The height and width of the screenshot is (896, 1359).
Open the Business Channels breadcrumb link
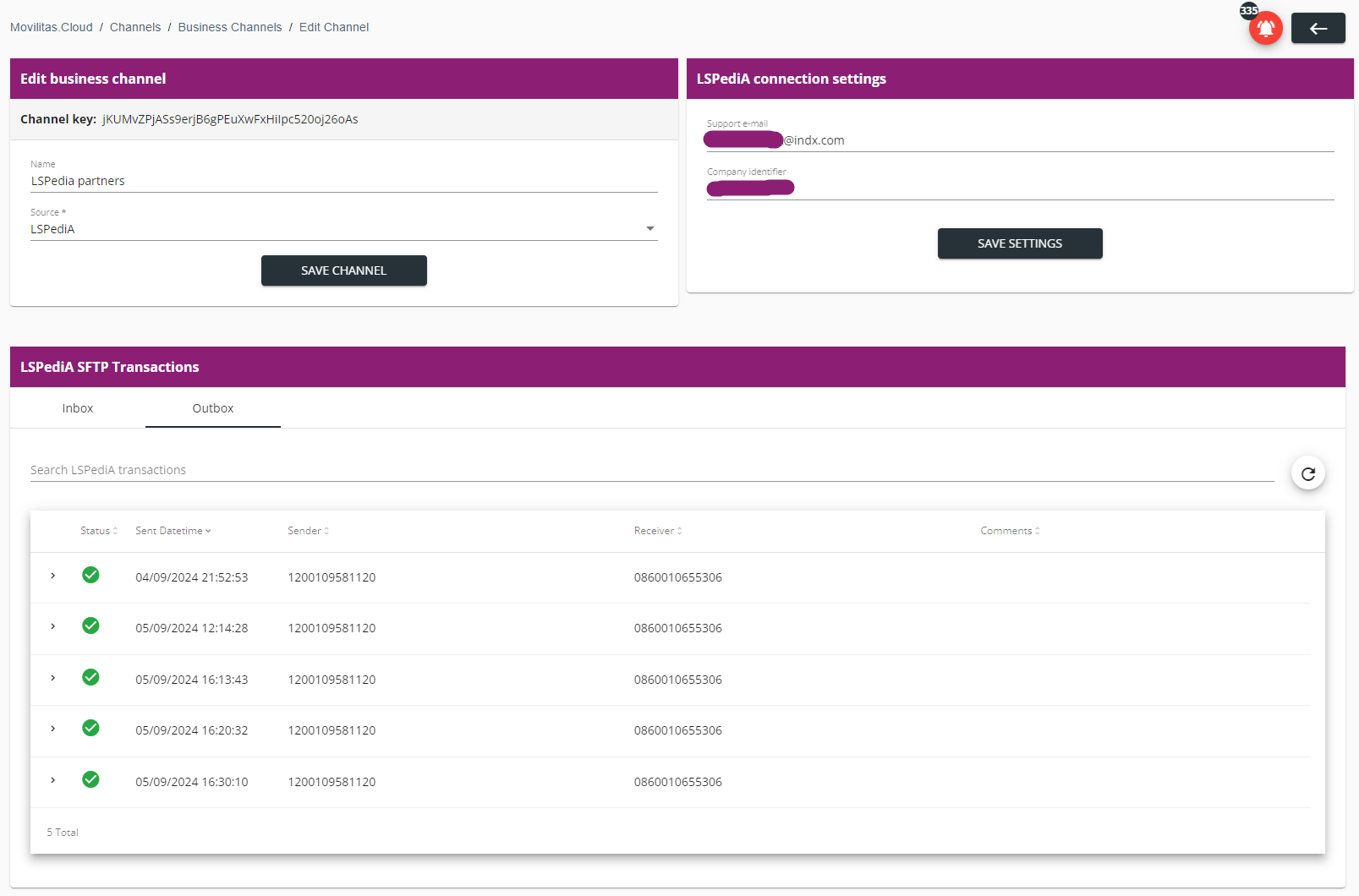click(x=230, y=27)
